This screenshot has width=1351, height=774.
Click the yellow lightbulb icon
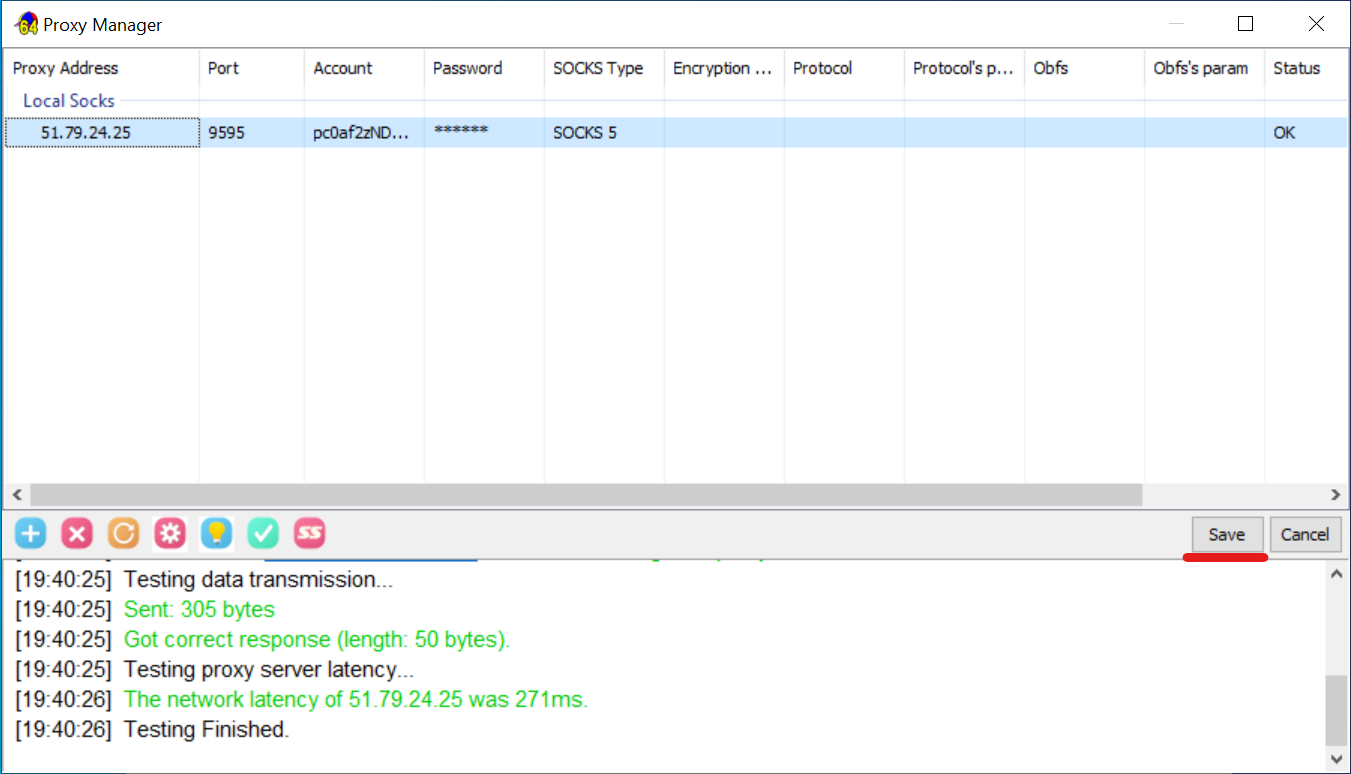point(216,534)
